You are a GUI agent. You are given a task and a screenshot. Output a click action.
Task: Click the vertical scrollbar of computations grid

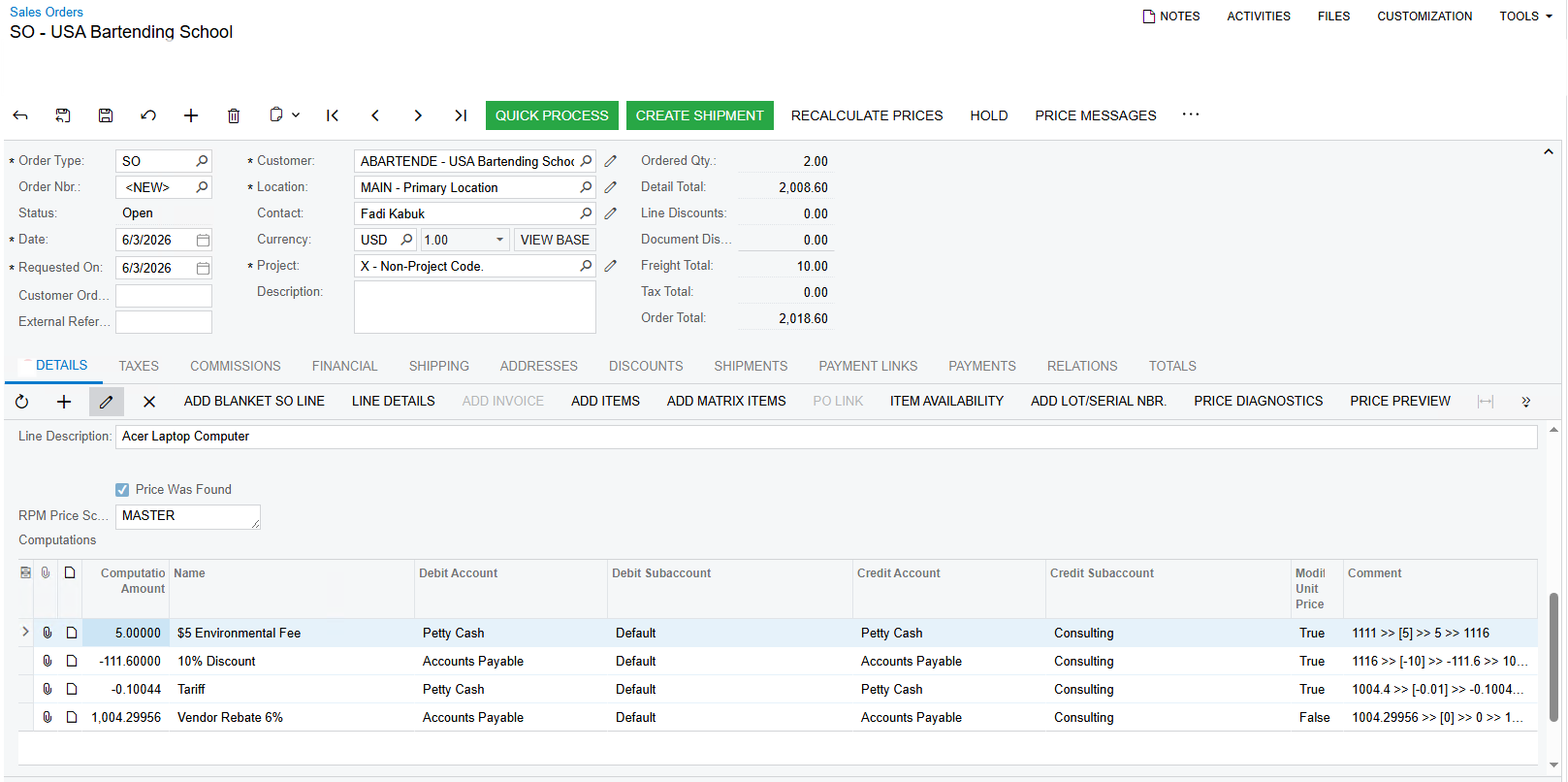coord(1553,657)
